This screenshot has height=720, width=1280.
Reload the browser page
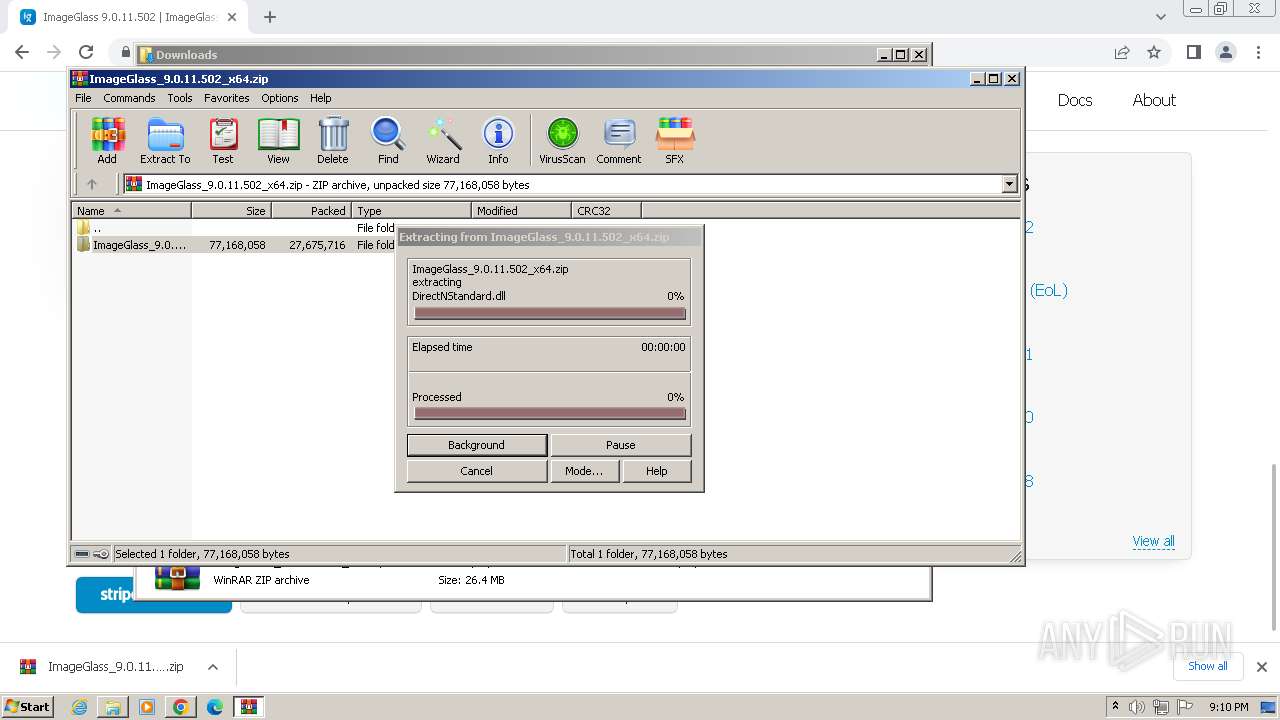pos(86,52)
